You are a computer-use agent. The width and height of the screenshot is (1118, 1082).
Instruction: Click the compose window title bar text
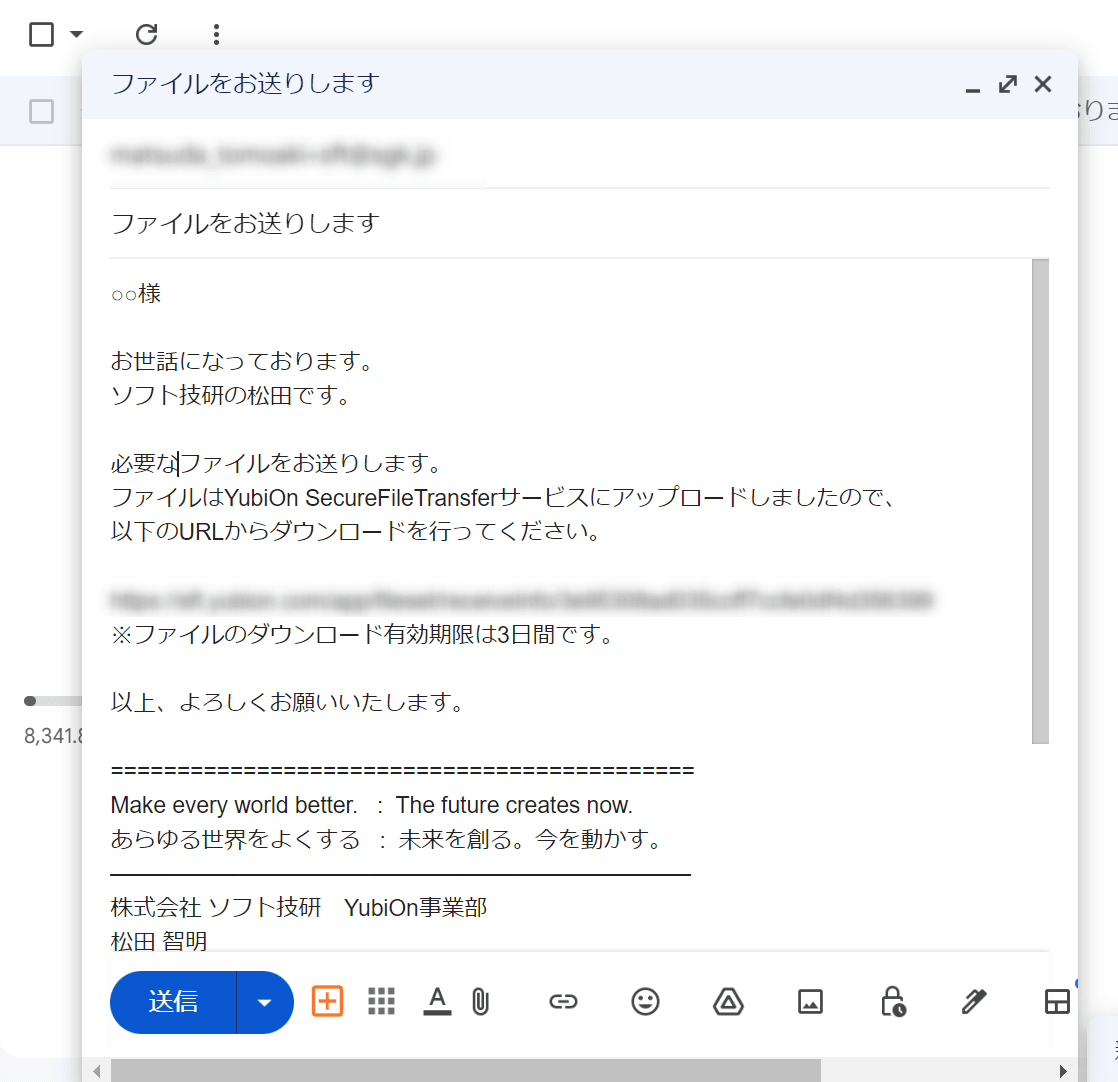click(x=245, y=84)
